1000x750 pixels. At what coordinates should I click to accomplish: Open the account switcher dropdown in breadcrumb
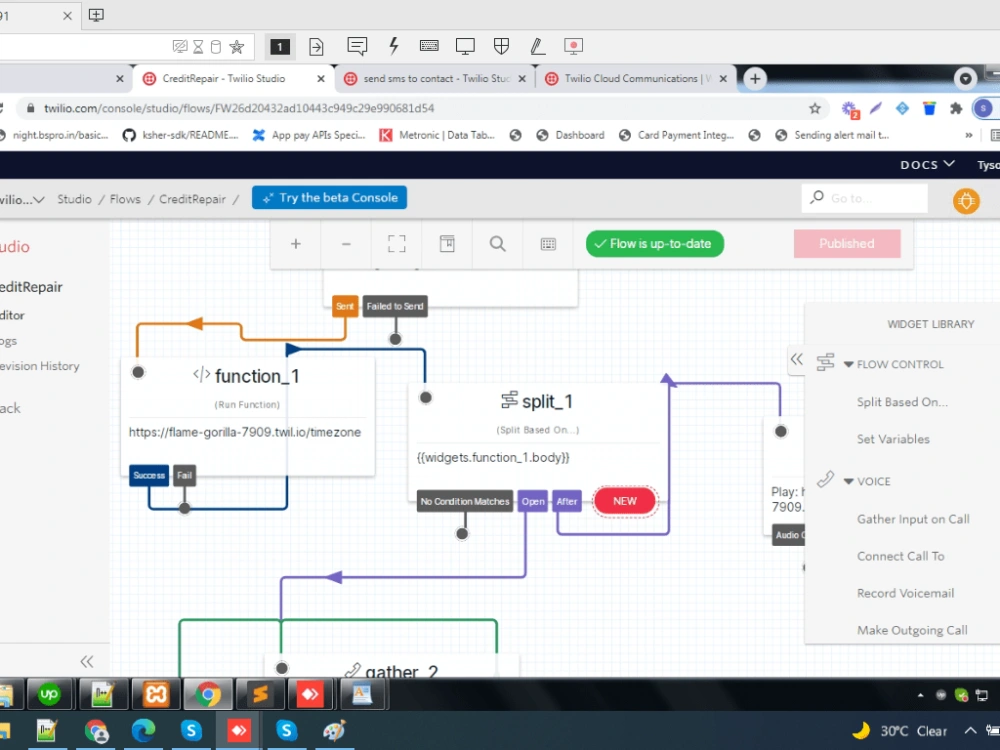pos(22,200)
